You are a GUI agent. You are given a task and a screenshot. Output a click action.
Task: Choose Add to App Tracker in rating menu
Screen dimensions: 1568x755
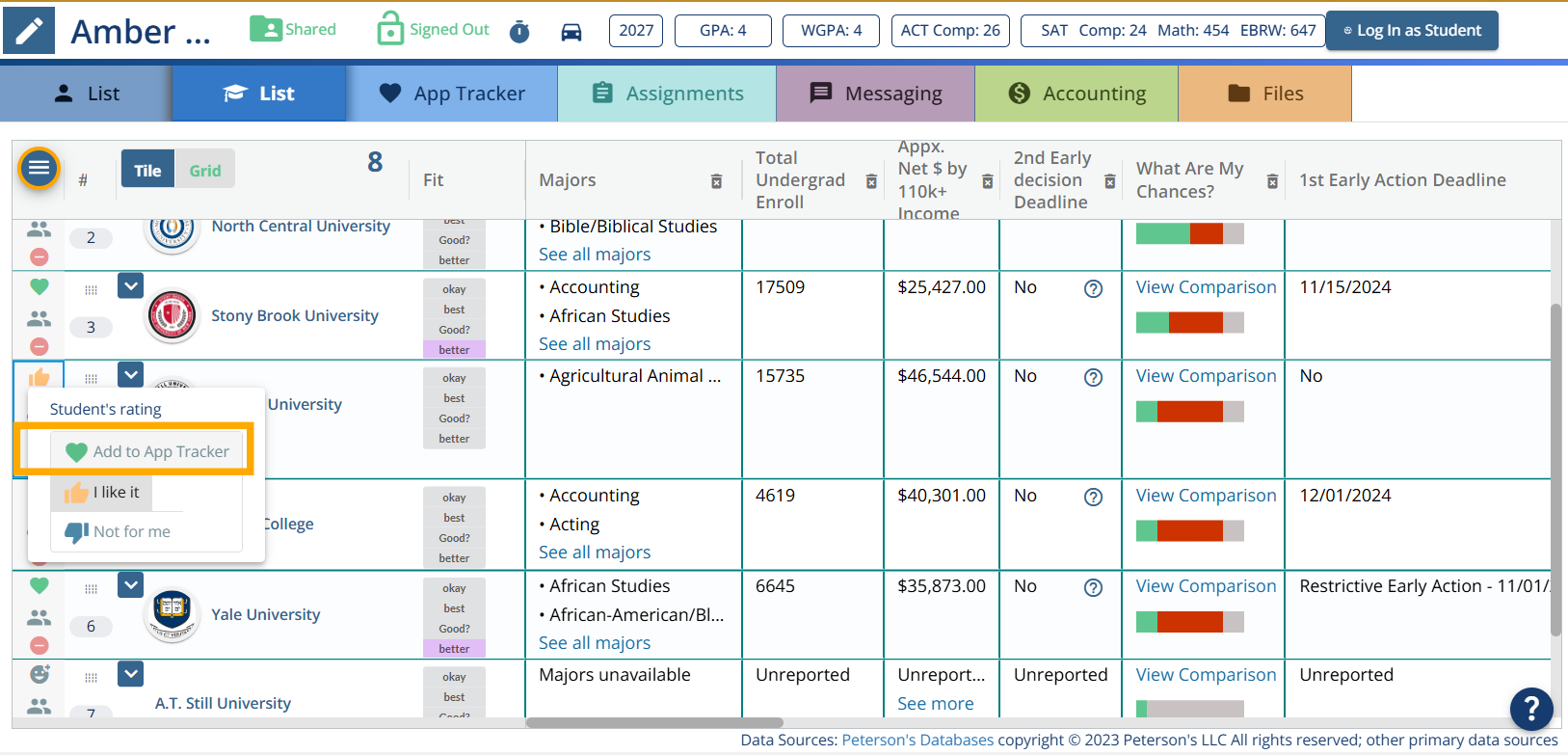pos(147,451)
